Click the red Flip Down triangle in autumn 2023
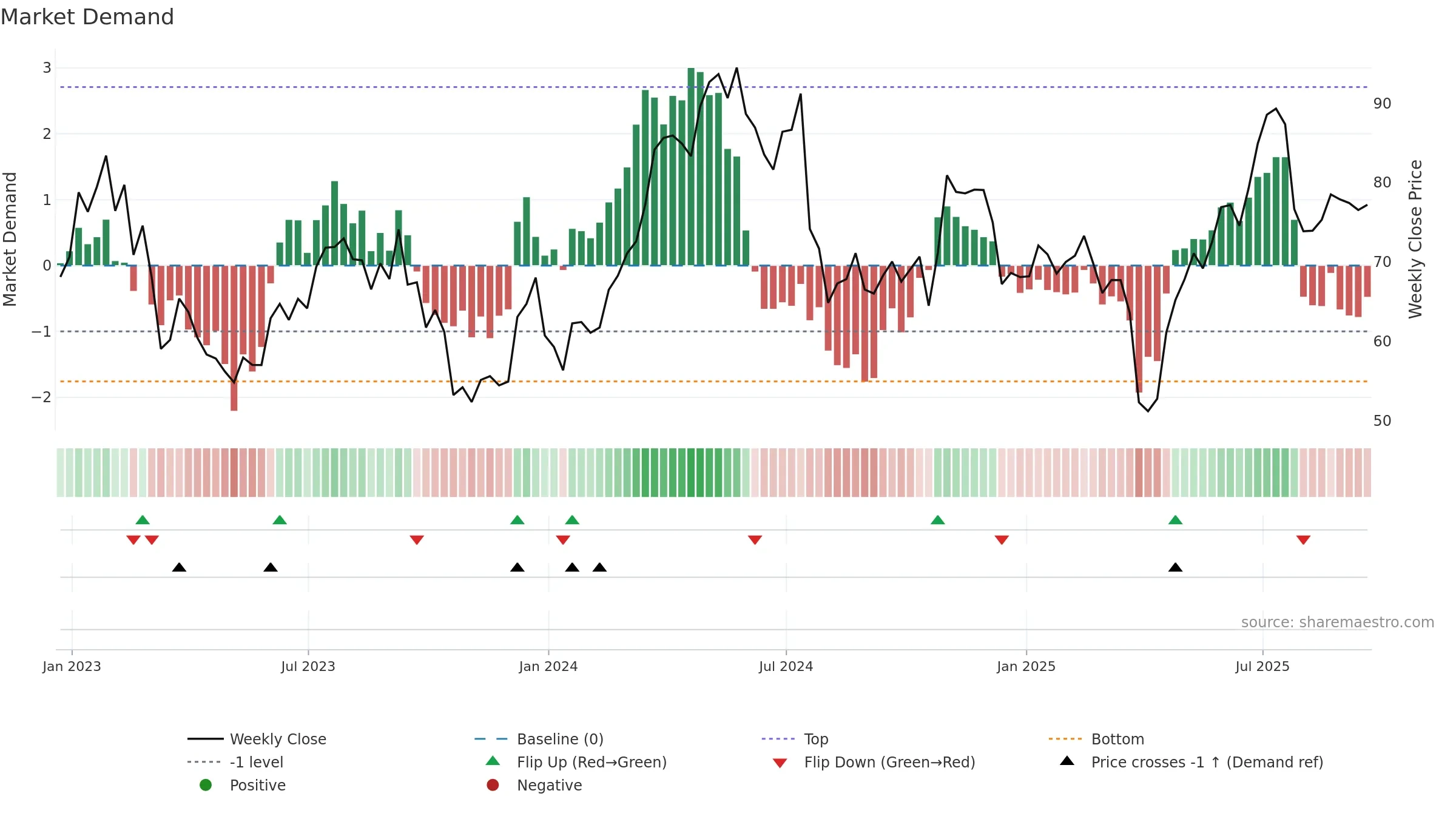 [x=417, y=540]
